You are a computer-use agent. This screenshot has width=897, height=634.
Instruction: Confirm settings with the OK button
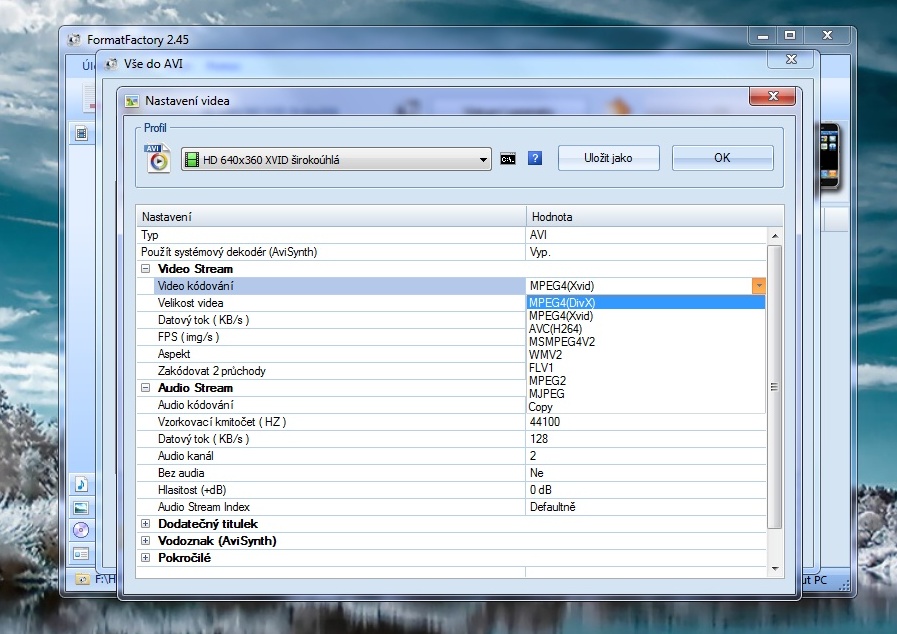tap(722, 158)
